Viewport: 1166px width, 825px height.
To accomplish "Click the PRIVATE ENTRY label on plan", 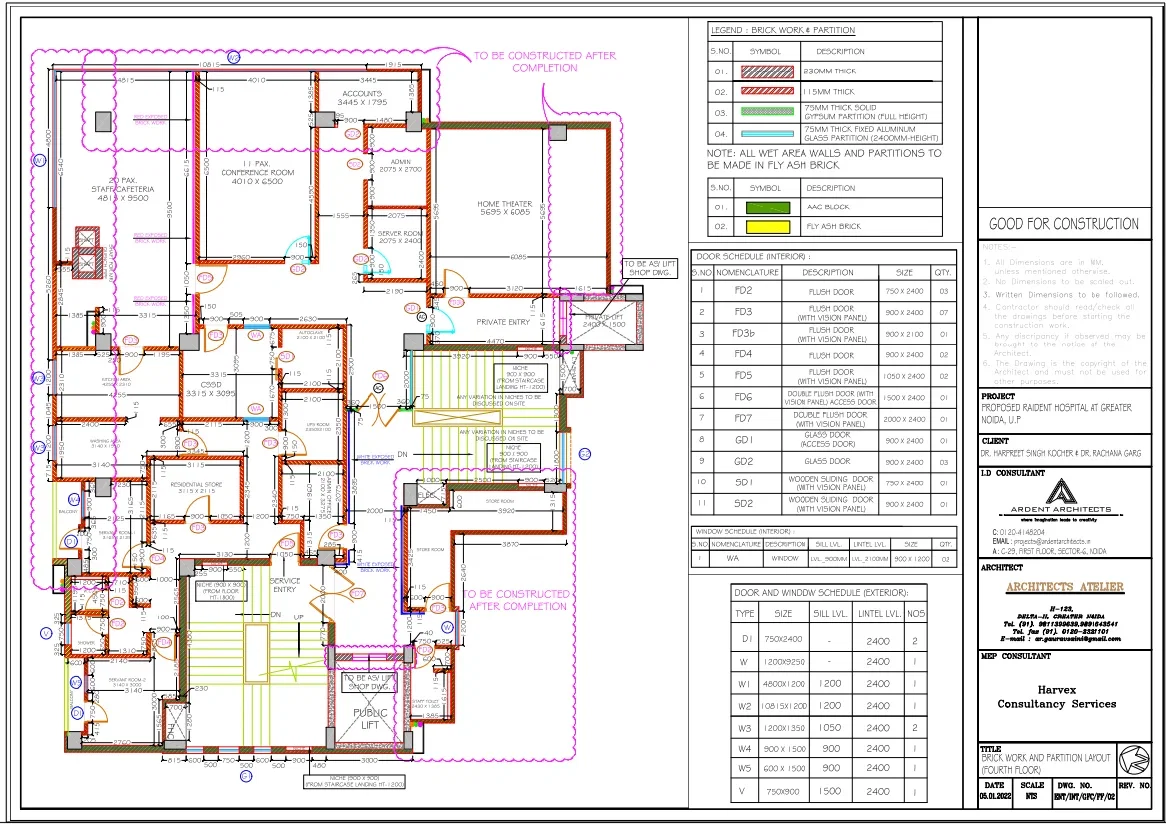I will (x=503, y=322).
